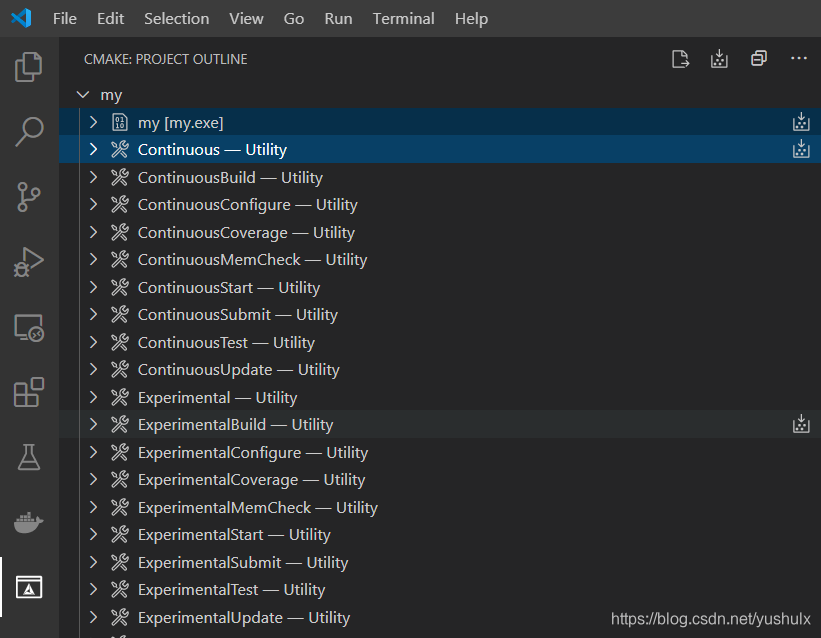The width and height of the screenshot is (821, 638).
Task: Open Source Control view in activity bar
Action: [x=29, y=197]
